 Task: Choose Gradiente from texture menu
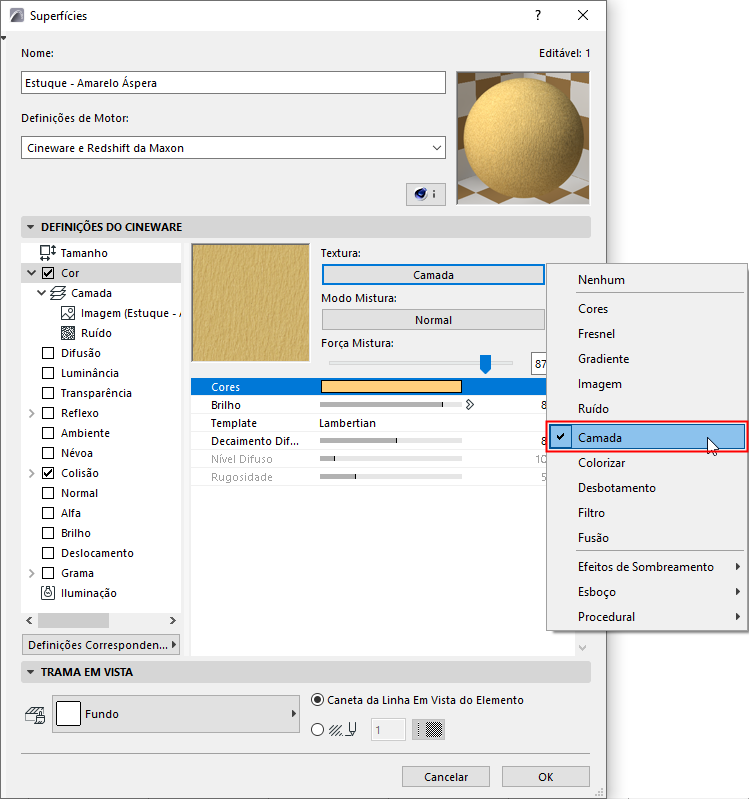coord(647,359)
